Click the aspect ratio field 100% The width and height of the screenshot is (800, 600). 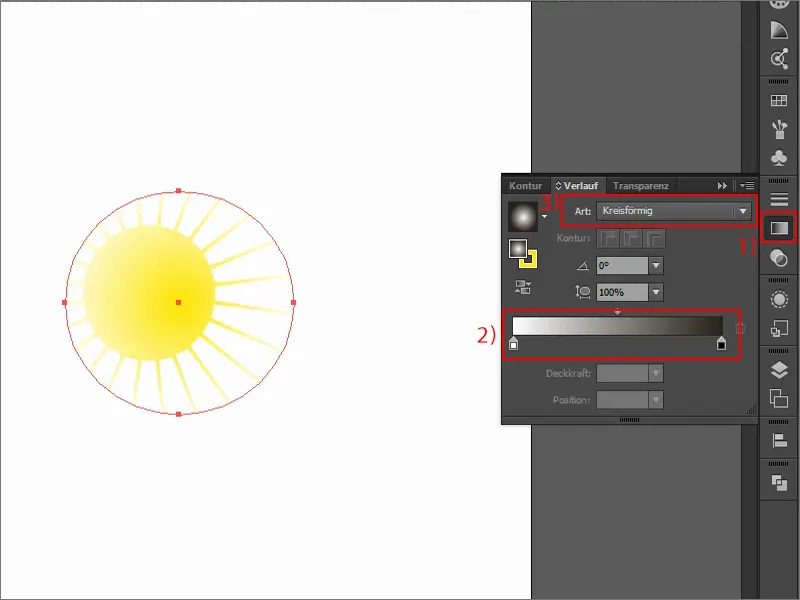(622, 292)
